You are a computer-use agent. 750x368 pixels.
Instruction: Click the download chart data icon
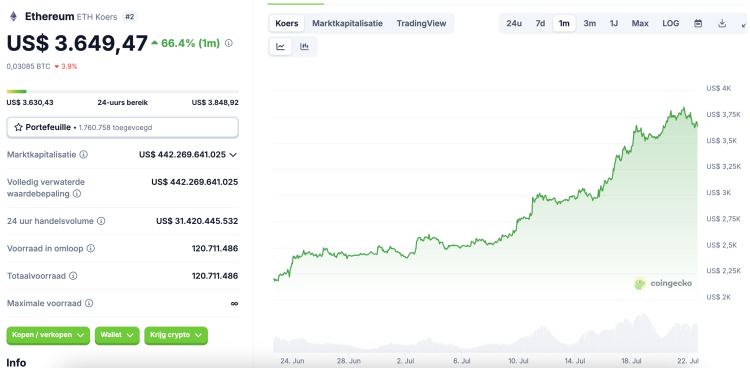[722, 23]
